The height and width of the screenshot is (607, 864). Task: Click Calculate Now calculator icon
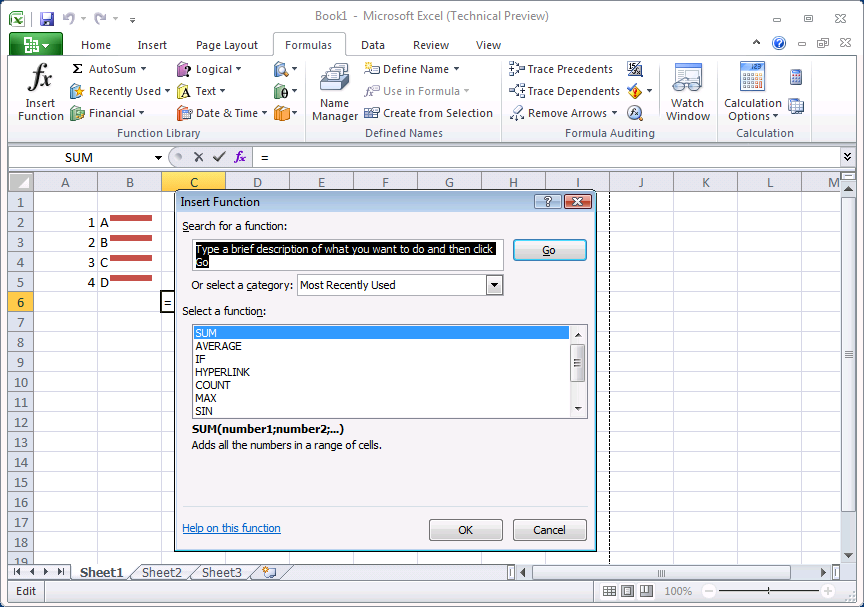click(x=796, y=77)
